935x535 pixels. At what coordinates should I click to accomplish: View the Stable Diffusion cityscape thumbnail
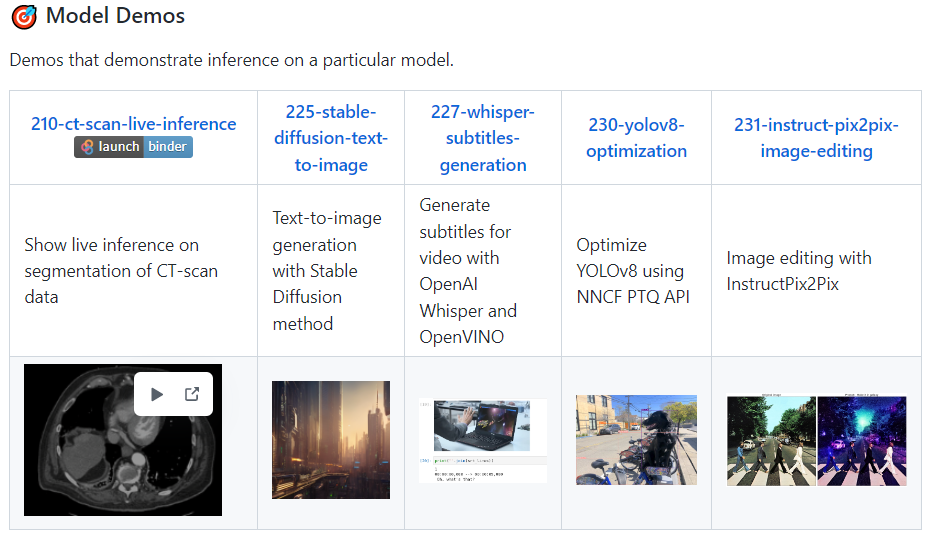coord(331,439)
